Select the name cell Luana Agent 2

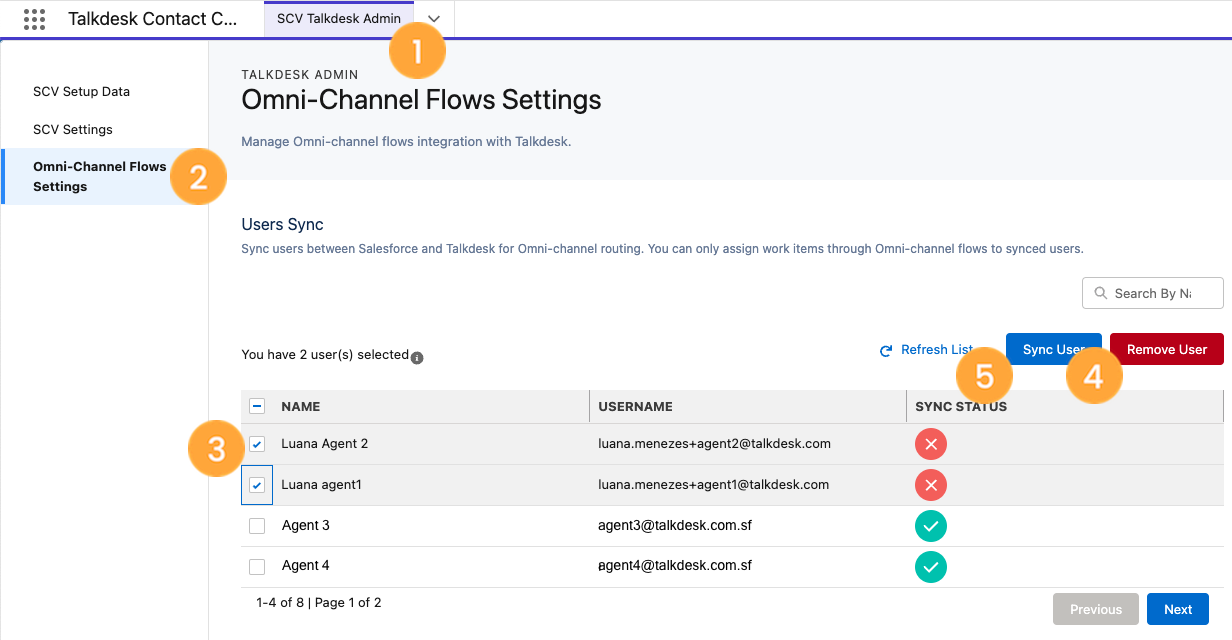pos(325,444)
